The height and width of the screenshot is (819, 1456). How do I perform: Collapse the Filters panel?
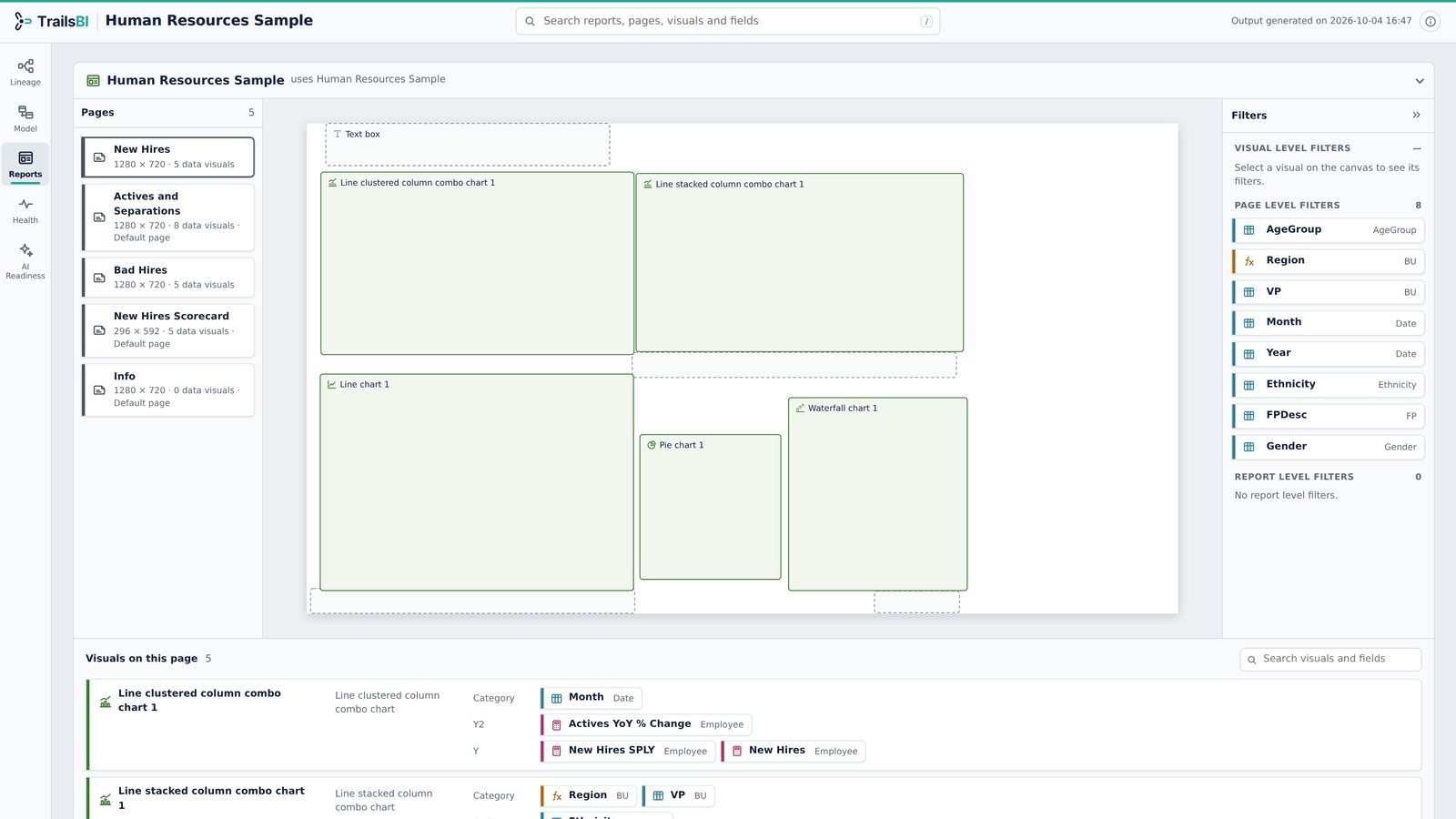click(1416, 115)
